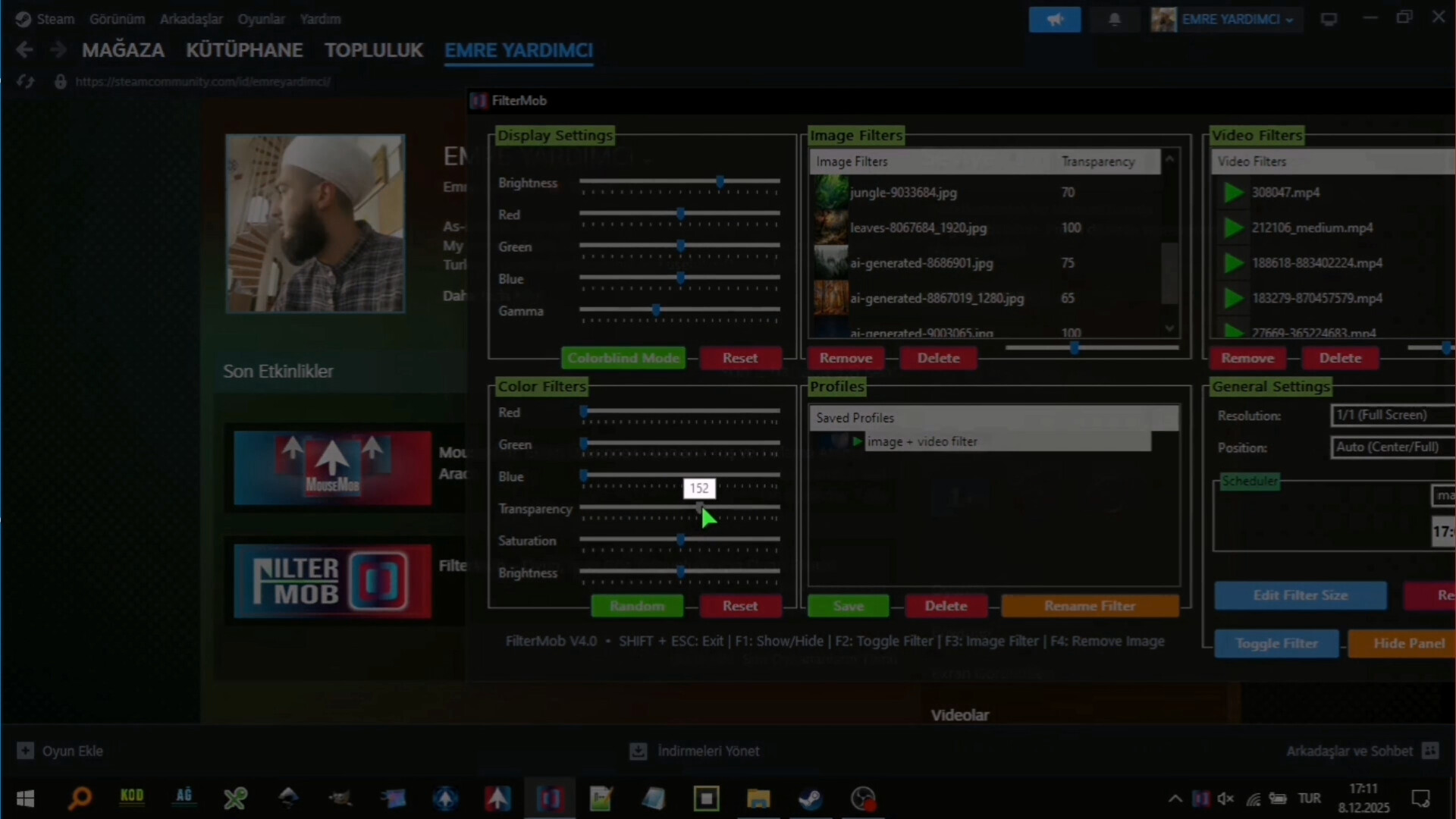This screenshot has width=1456, height=819.
Task: Click the Display Settings Brightness slider
Action: pos(720,182)
